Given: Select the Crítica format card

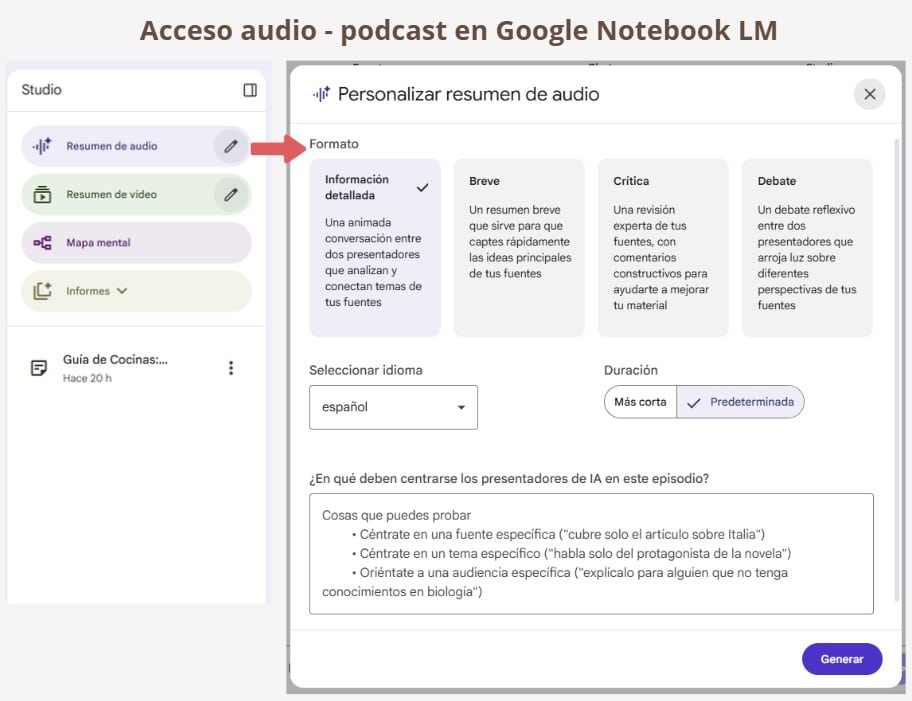Looking at the screenshot, I should pos(662,247).
